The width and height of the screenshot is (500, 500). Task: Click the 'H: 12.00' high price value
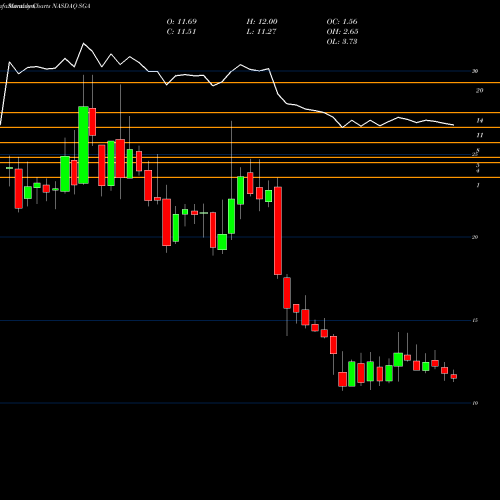[262, 22]
